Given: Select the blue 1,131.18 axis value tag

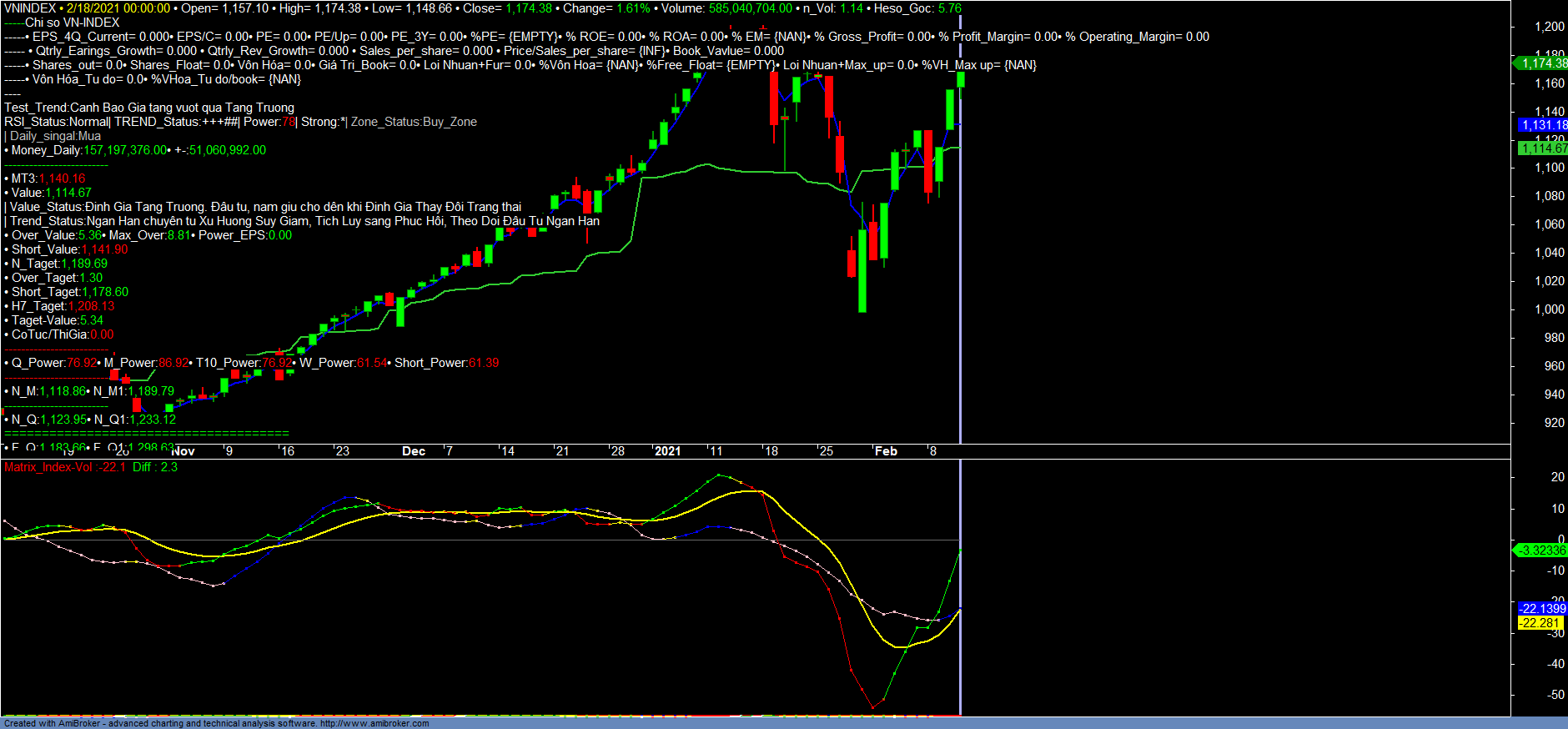Looking at the screenshot, I should (x=1543, y=125).
